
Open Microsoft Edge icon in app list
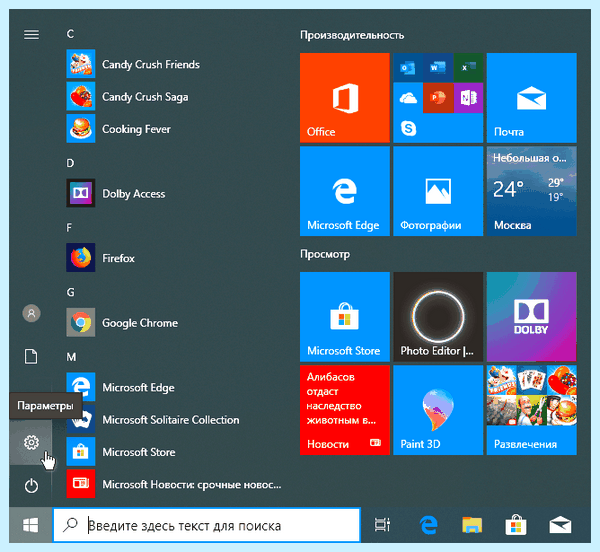(81, 386)
